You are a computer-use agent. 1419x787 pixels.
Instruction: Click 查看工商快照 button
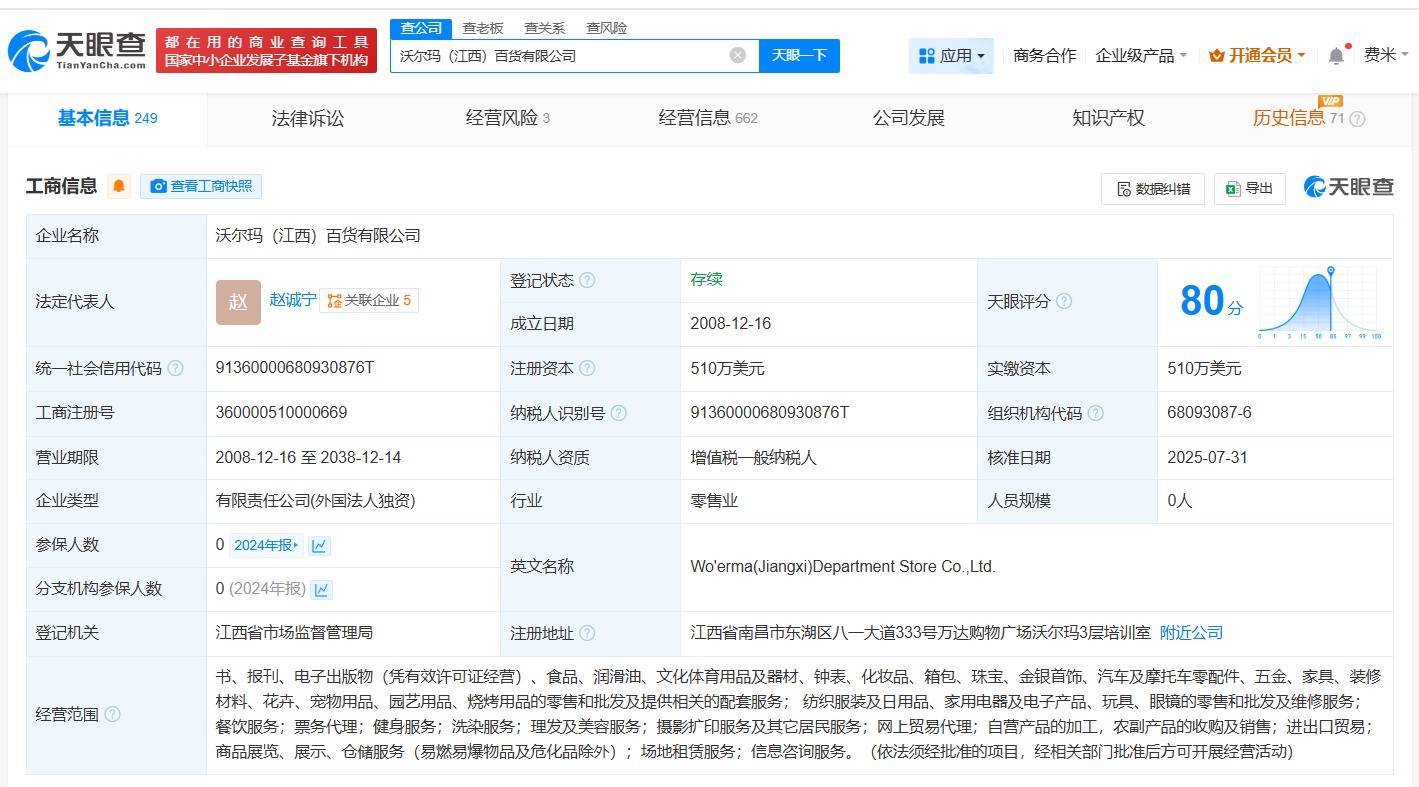tap(201, 186)
